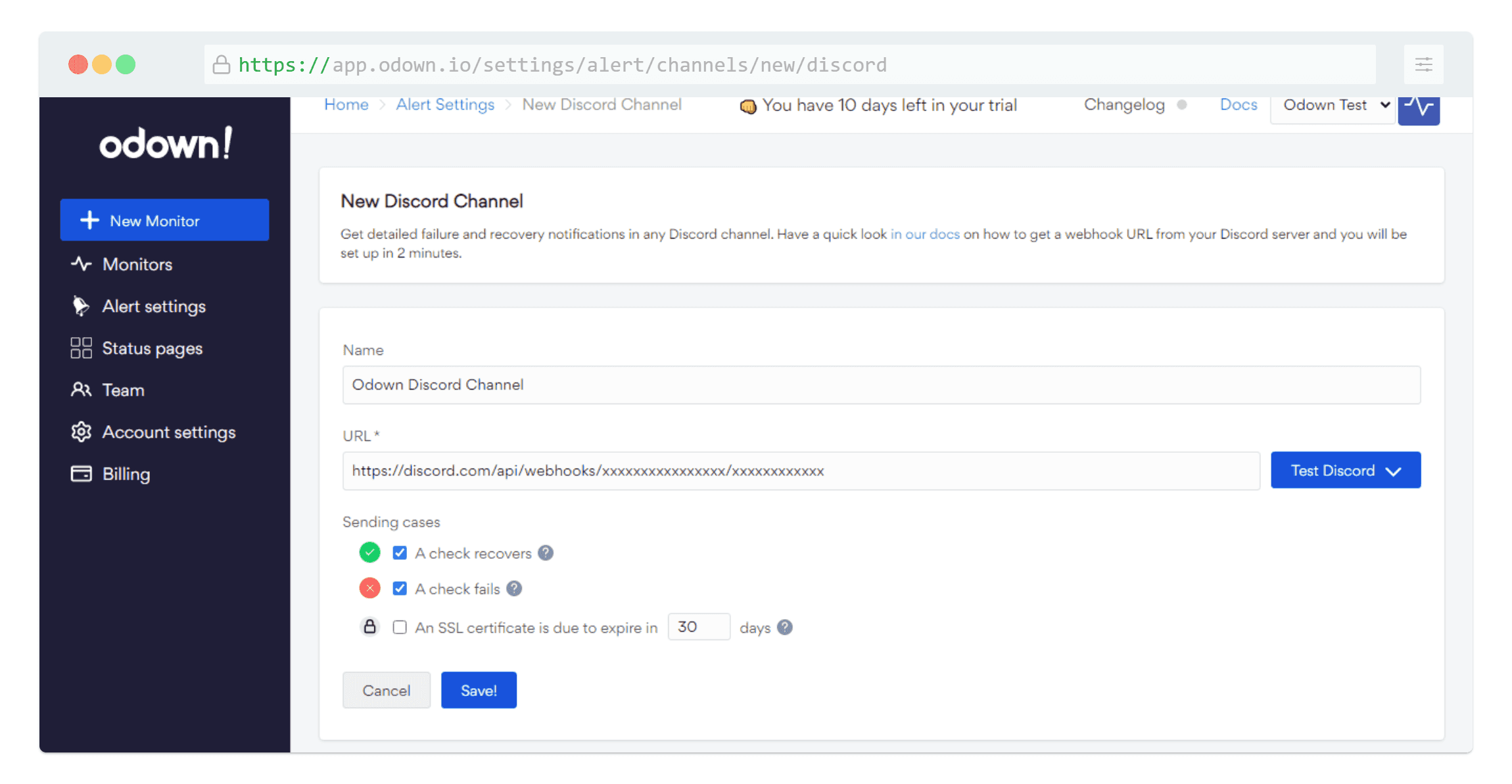Go to Billing in the sidebar
Screen dimensions: 1512x784
[x=126, y=474]
